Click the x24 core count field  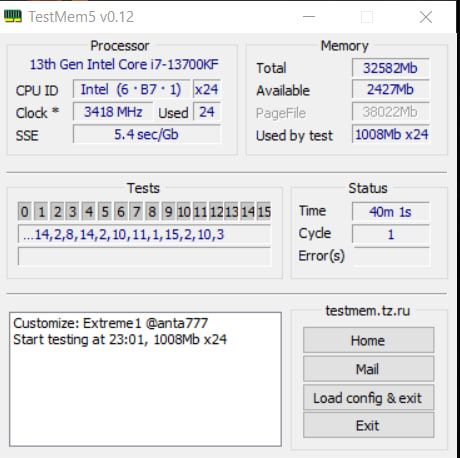207,89
